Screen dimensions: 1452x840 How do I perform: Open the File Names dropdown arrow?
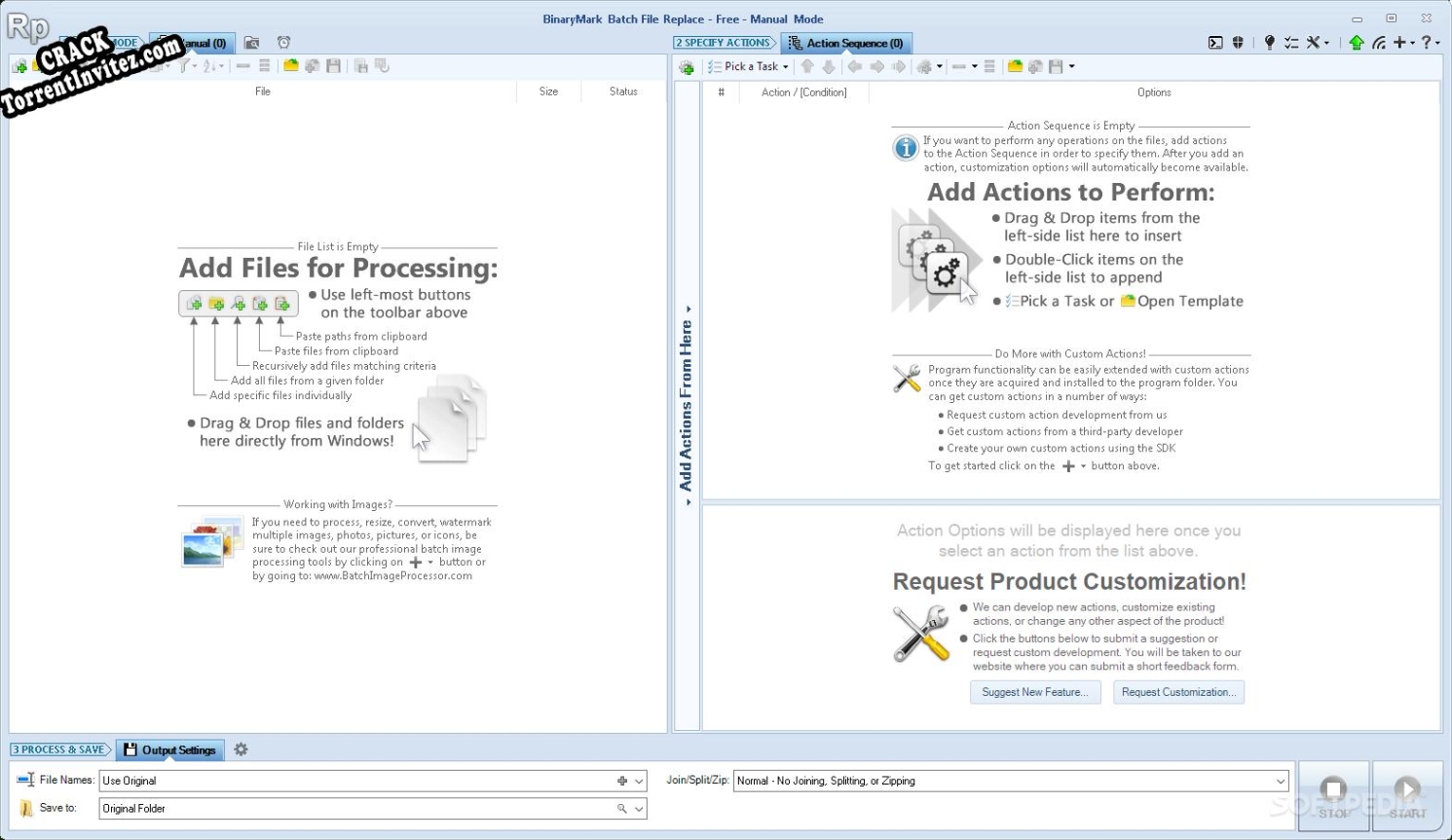coord(639,781)
